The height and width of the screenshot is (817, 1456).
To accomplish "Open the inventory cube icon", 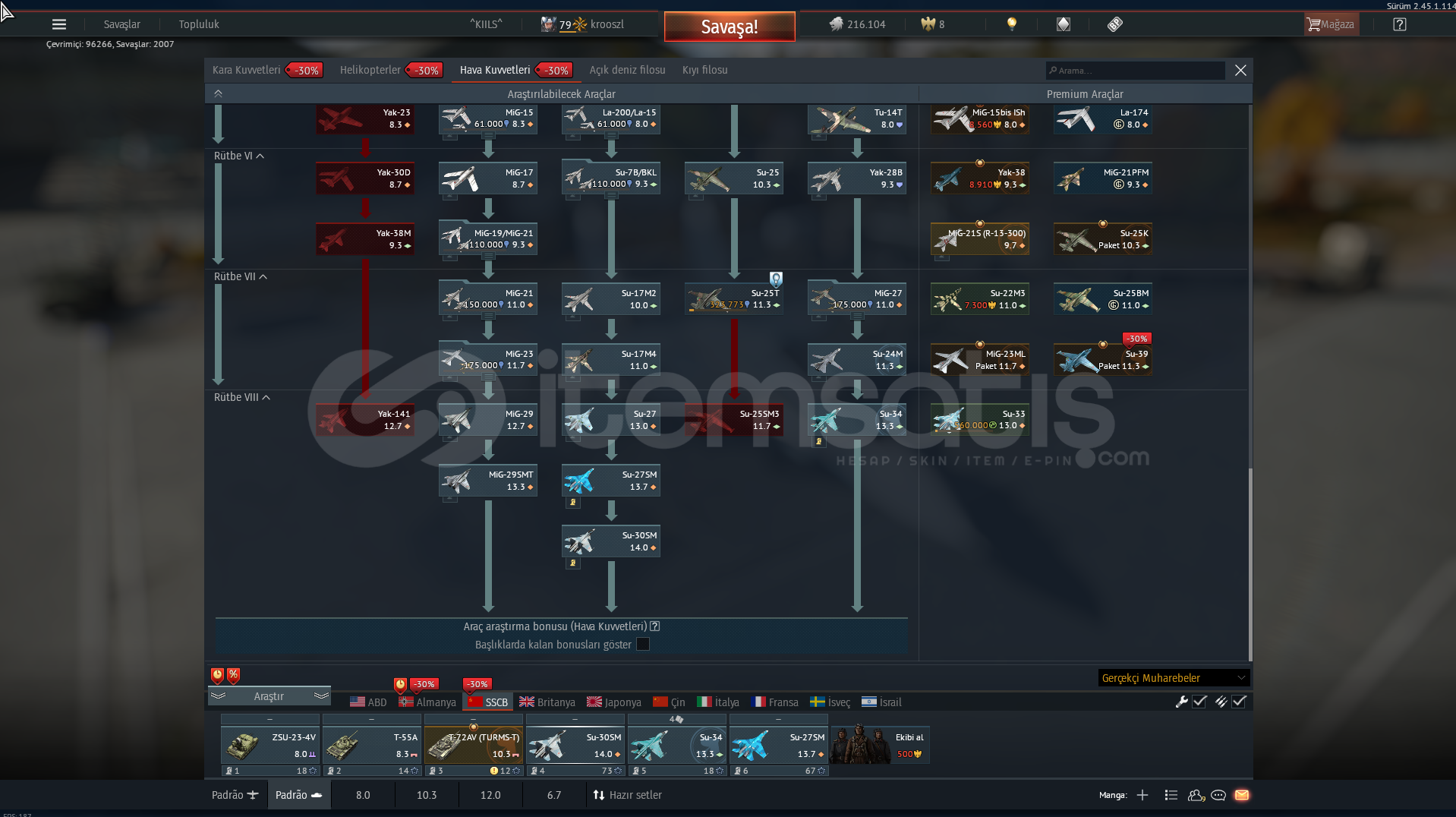I will click(x=1063, y=24).
